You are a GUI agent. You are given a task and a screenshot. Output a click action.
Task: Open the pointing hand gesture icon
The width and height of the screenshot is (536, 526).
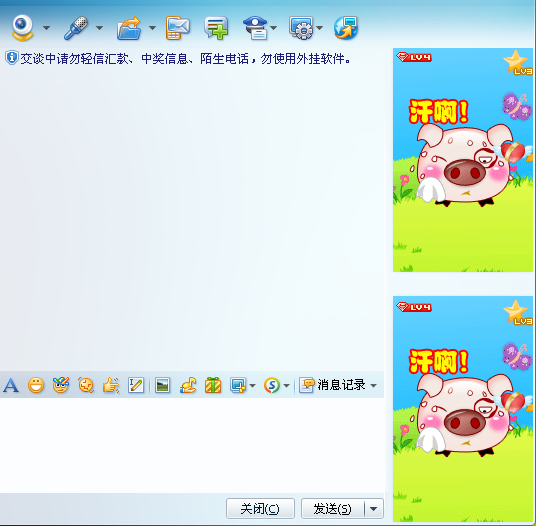111,385
